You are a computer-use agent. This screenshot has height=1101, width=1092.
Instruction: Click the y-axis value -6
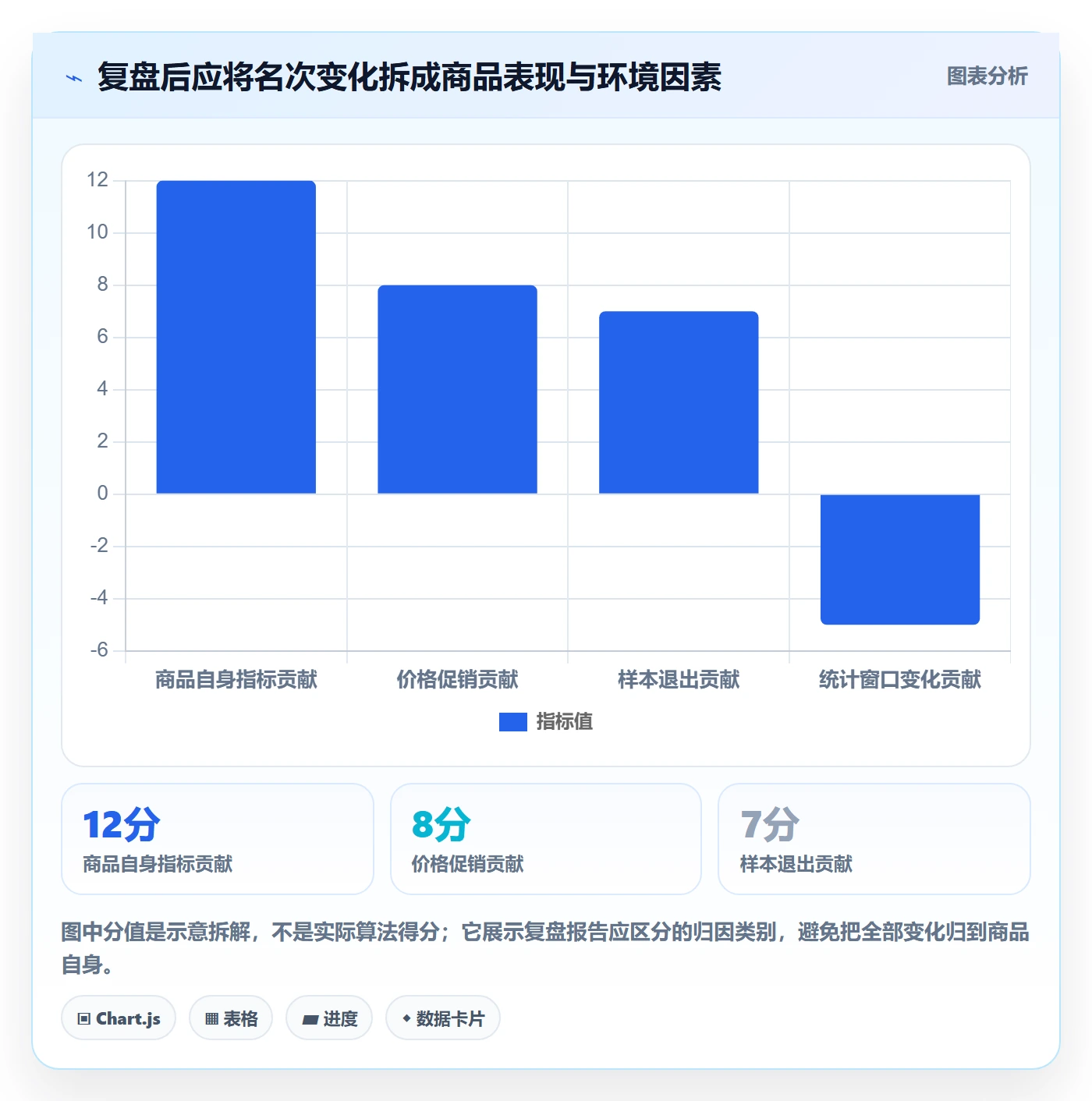click(x=99, y=650)
